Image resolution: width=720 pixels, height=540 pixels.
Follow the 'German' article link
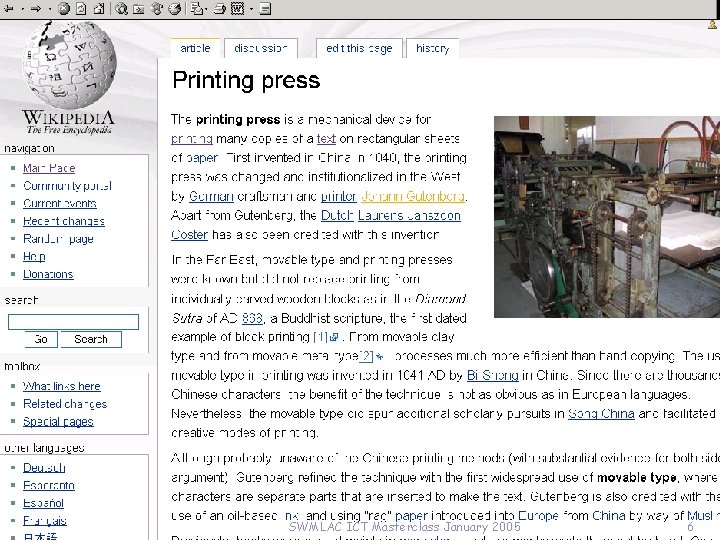coord(211,196)
